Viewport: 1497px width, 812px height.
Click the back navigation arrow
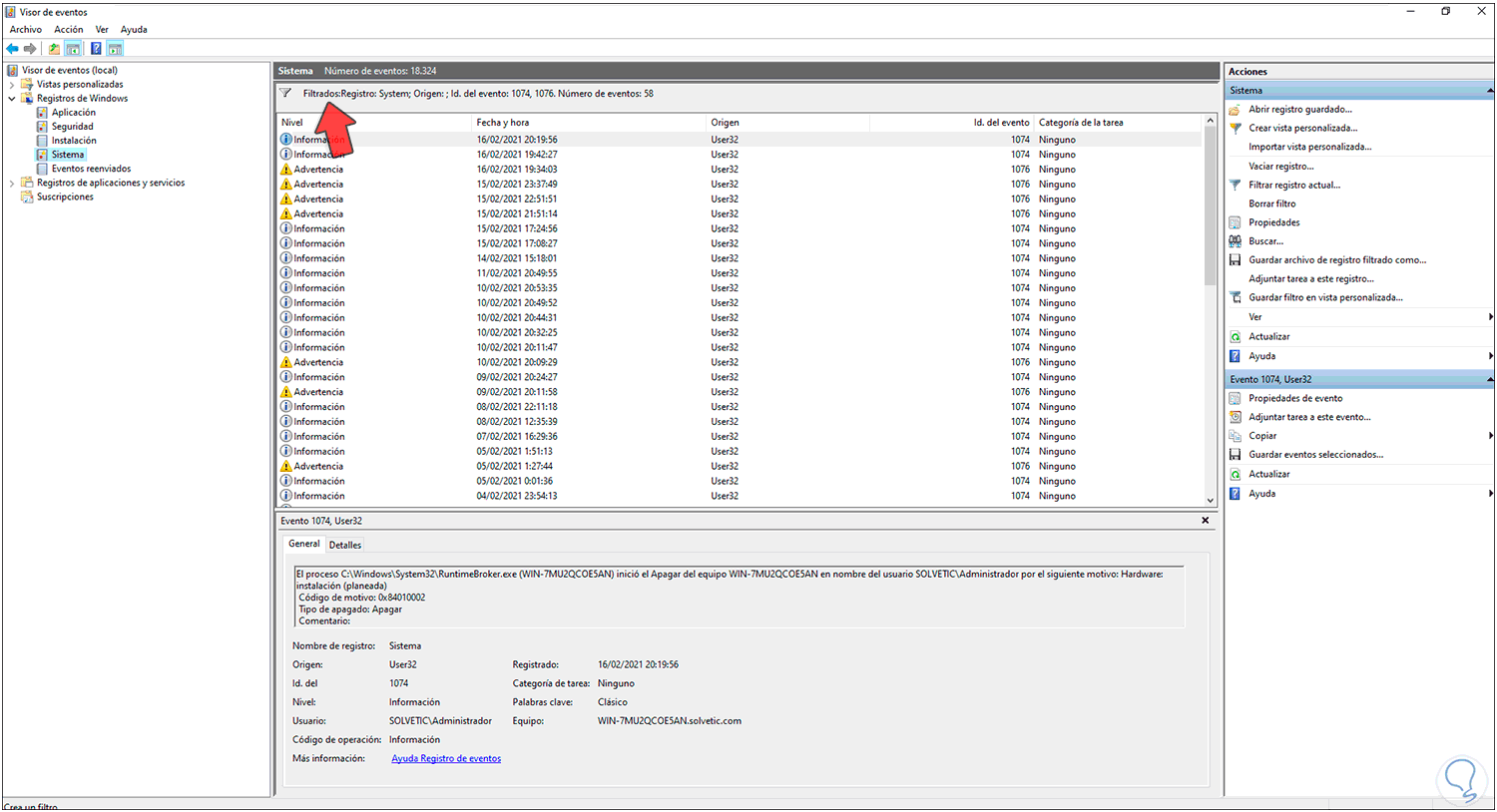click(13, 48)
